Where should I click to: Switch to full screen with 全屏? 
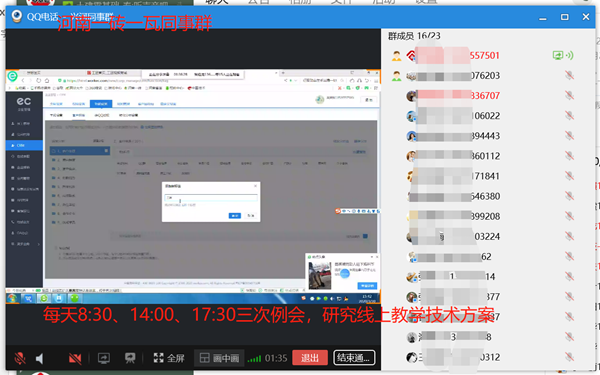point(169,358)
